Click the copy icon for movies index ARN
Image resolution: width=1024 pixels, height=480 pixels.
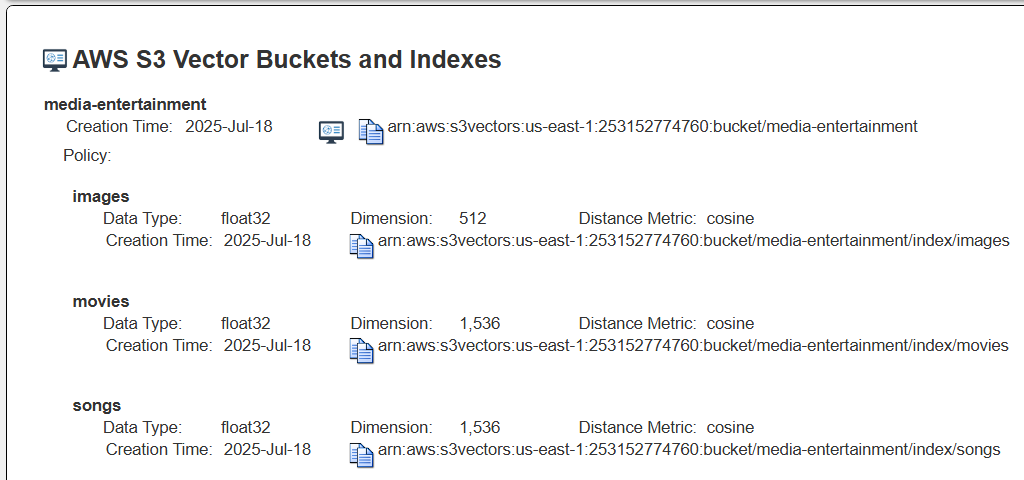click(x=361, y=350)
